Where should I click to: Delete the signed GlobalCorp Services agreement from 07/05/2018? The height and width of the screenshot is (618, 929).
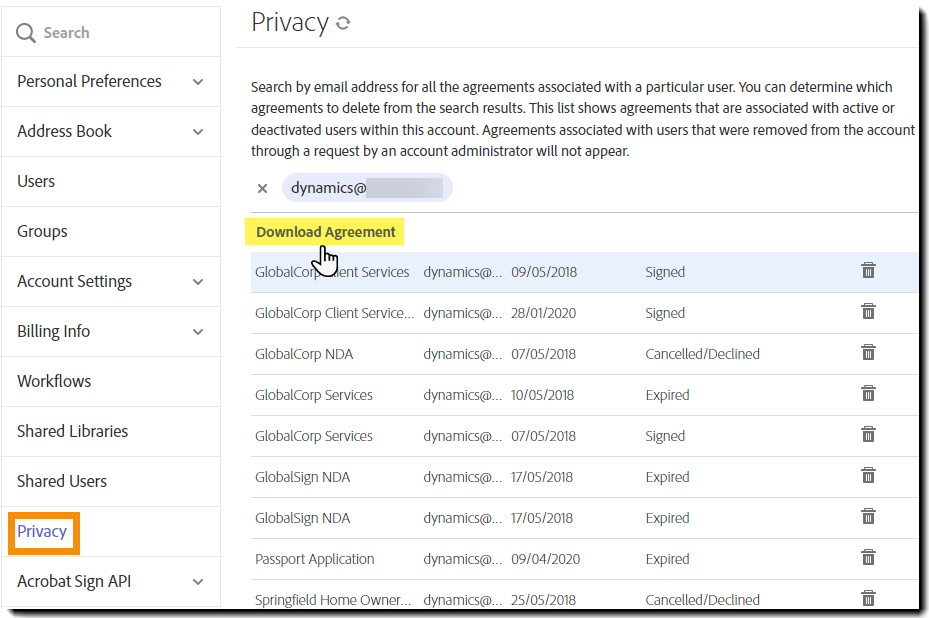click(x=868, y=435)
